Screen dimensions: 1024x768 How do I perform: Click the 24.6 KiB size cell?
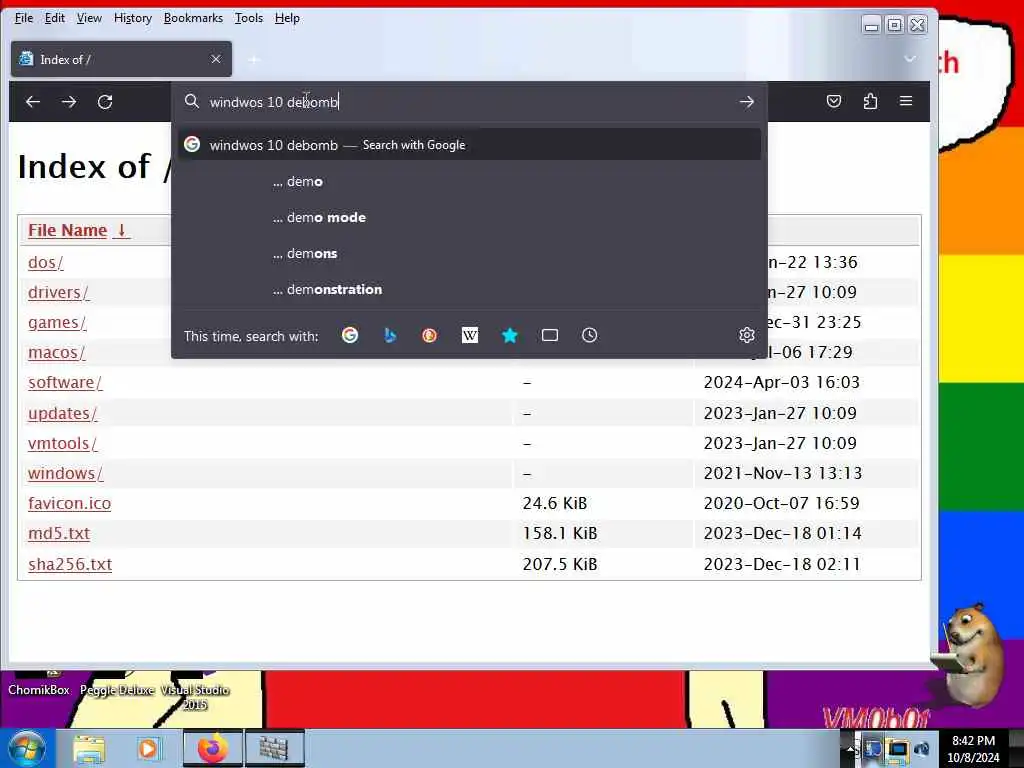(x=554, y=503)
